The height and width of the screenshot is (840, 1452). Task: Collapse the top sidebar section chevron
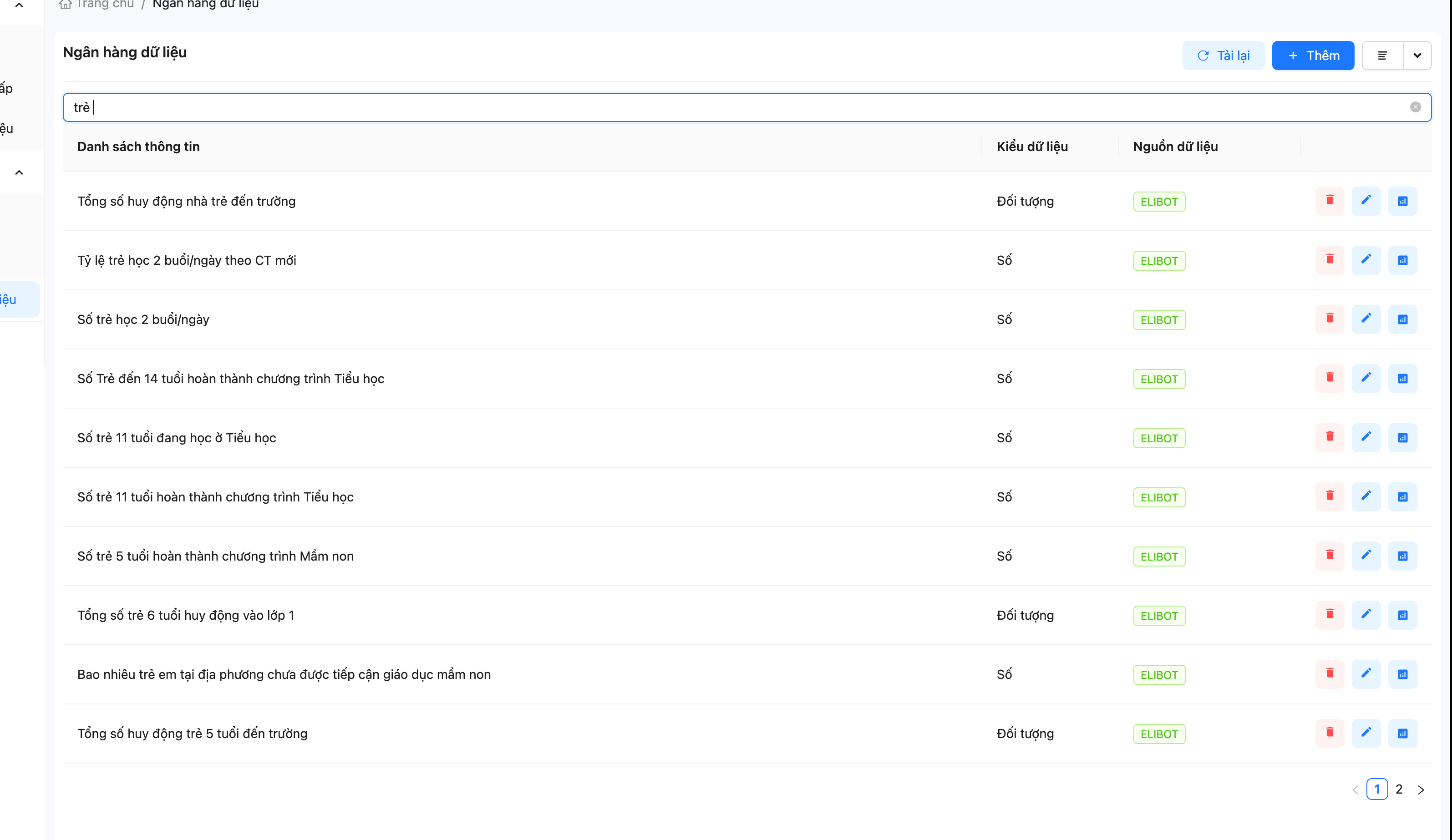click(19, 6)
